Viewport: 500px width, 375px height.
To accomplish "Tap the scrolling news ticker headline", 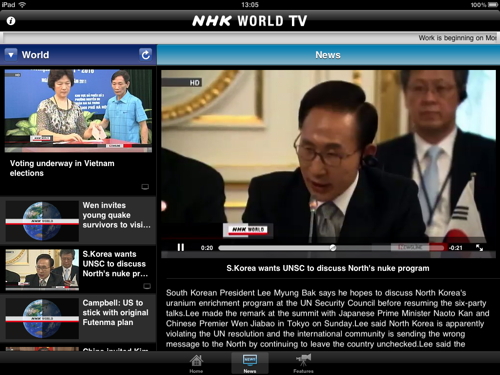I will coord(457,38).
